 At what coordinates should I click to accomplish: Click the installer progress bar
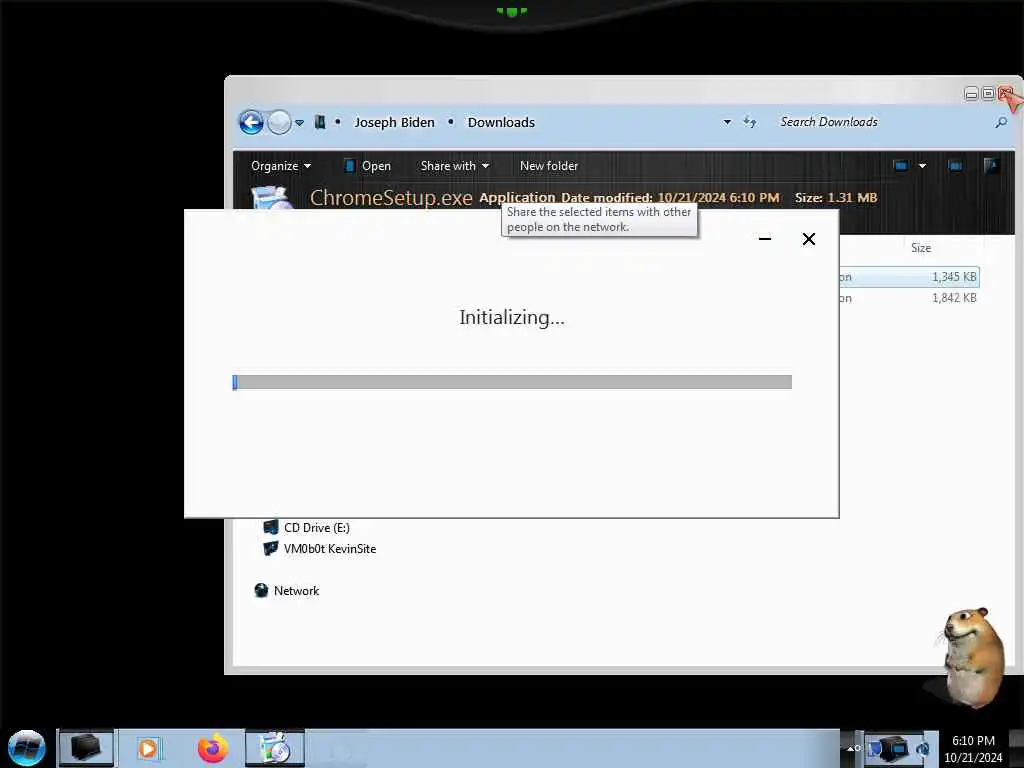tap(512, 382)
